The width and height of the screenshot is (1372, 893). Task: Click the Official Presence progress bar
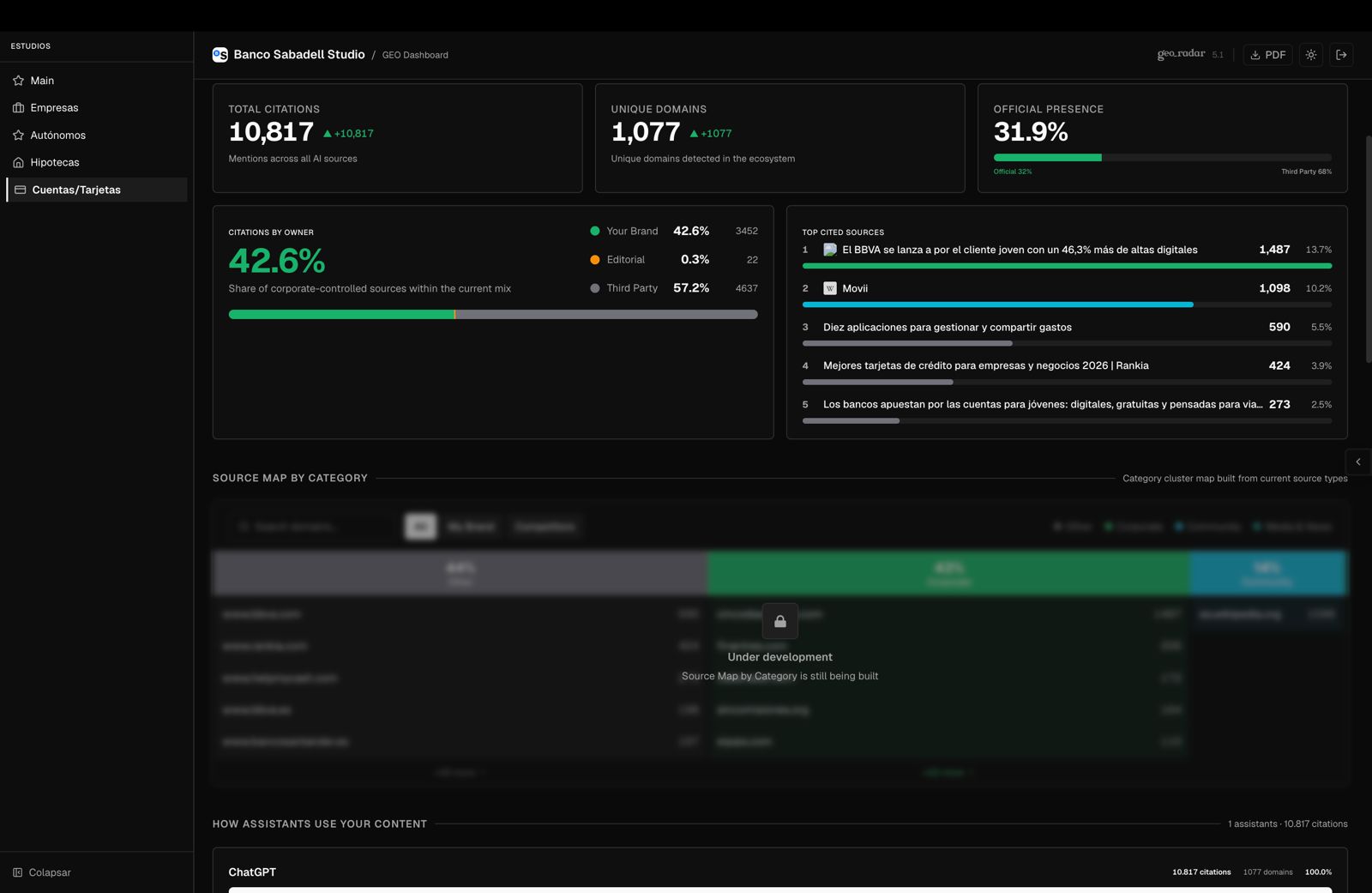point(1162,158)
